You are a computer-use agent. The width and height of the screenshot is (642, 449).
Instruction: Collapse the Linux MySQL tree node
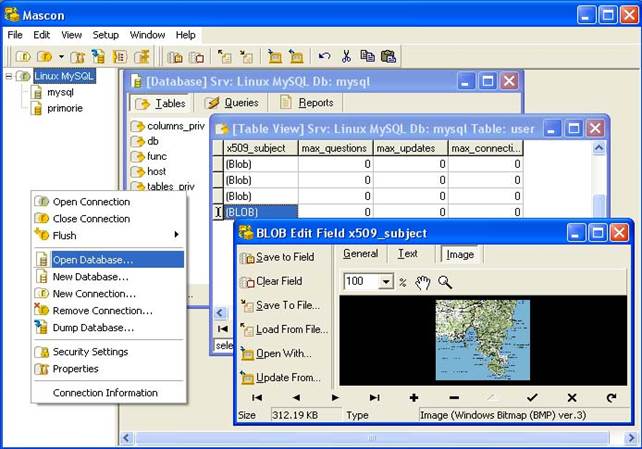pyautogui.click(x=9, y=76)
